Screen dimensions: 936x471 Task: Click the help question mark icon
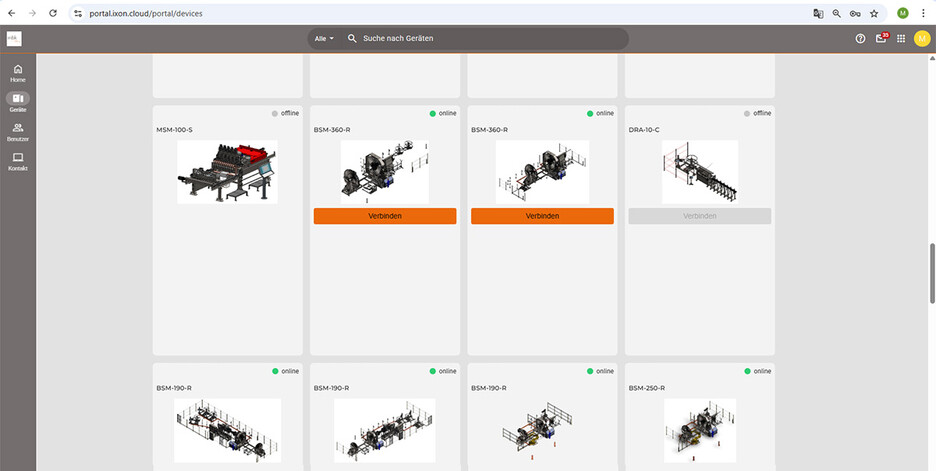pyautogui.click(x=860, y=38)
